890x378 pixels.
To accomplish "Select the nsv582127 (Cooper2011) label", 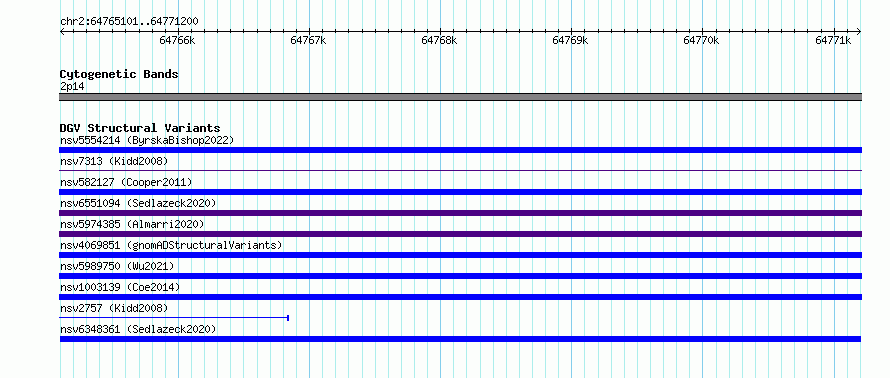I will [126, 182].
